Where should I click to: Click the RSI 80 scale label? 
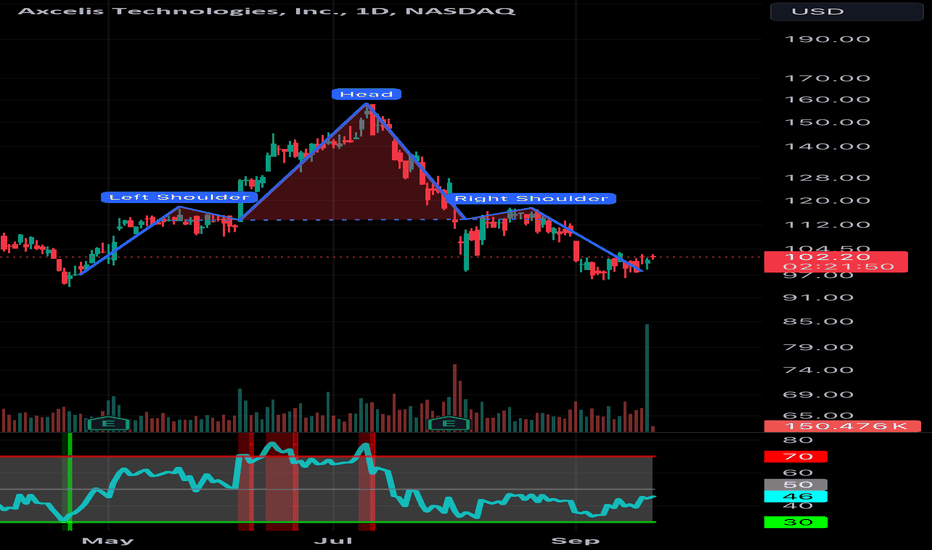(x=798, y=440)
